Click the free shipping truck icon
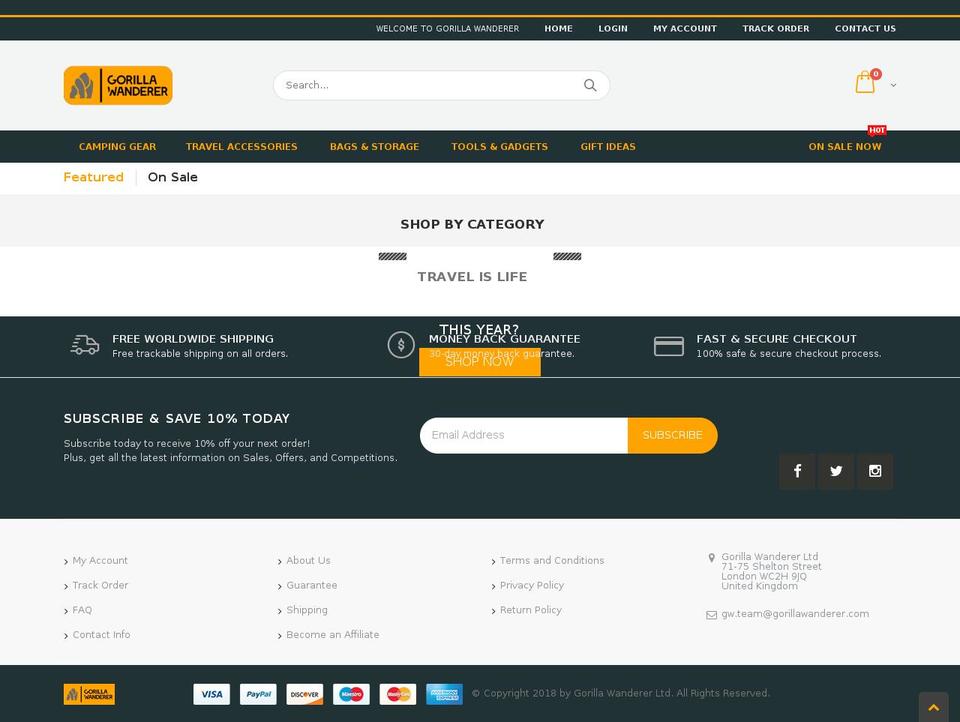The width and height of the screenshot is (960, 722). pos(84,345)
